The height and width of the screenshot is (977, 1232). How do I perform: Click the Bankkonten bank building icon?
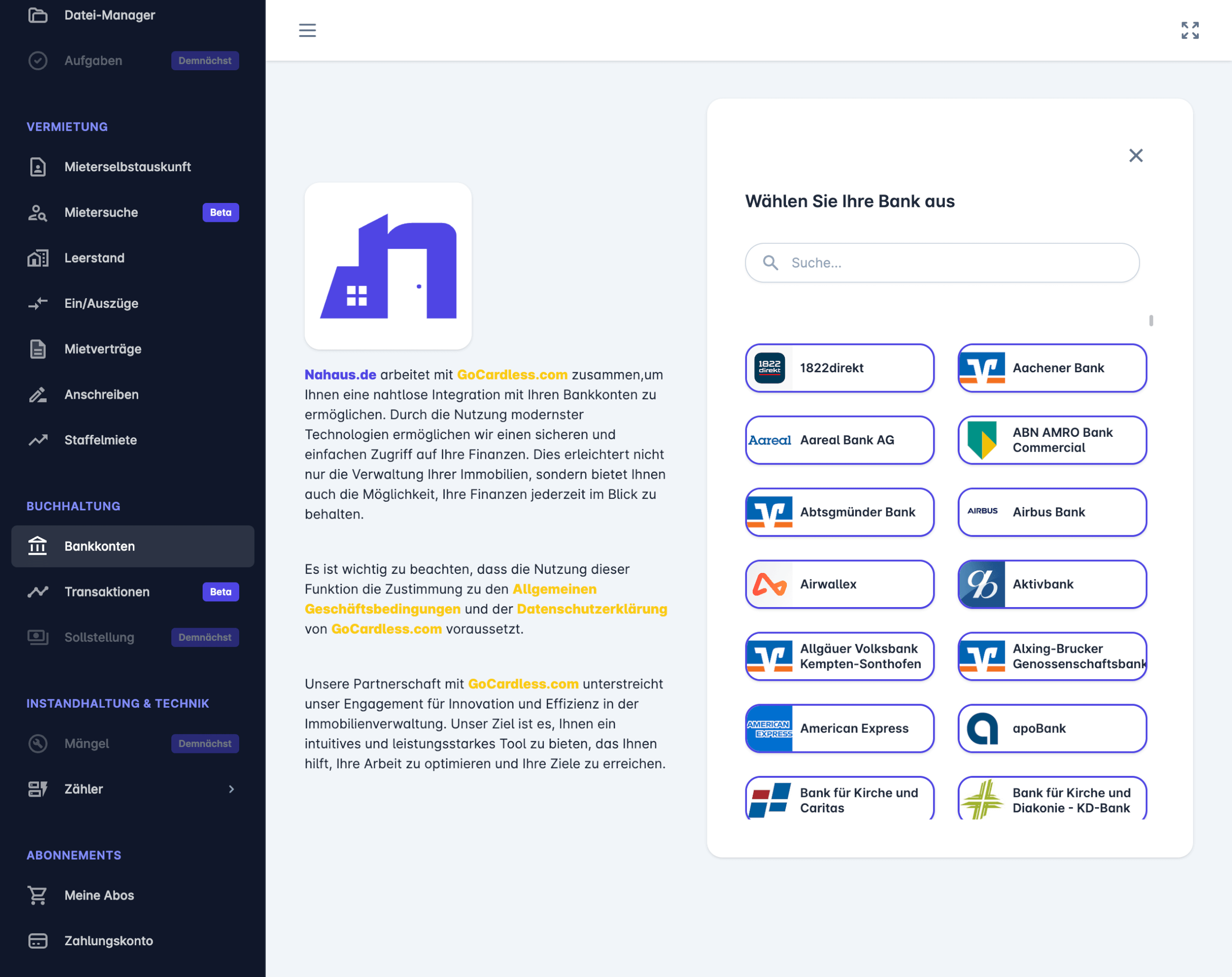pyautogui.click(x=38, y=546)
